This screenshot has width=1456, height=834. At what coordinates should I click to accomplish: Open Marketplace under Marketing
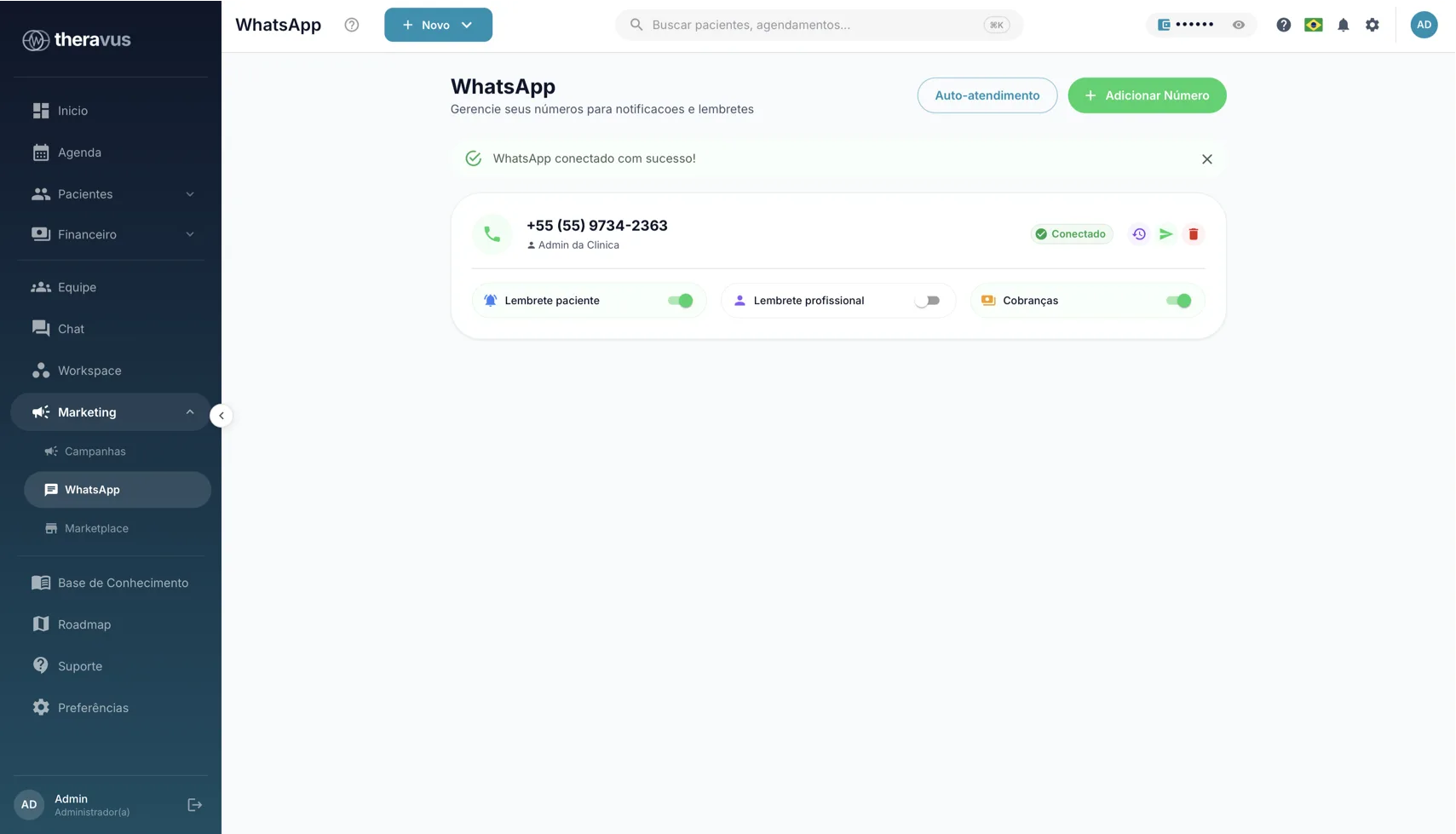(x=118, y=528)
